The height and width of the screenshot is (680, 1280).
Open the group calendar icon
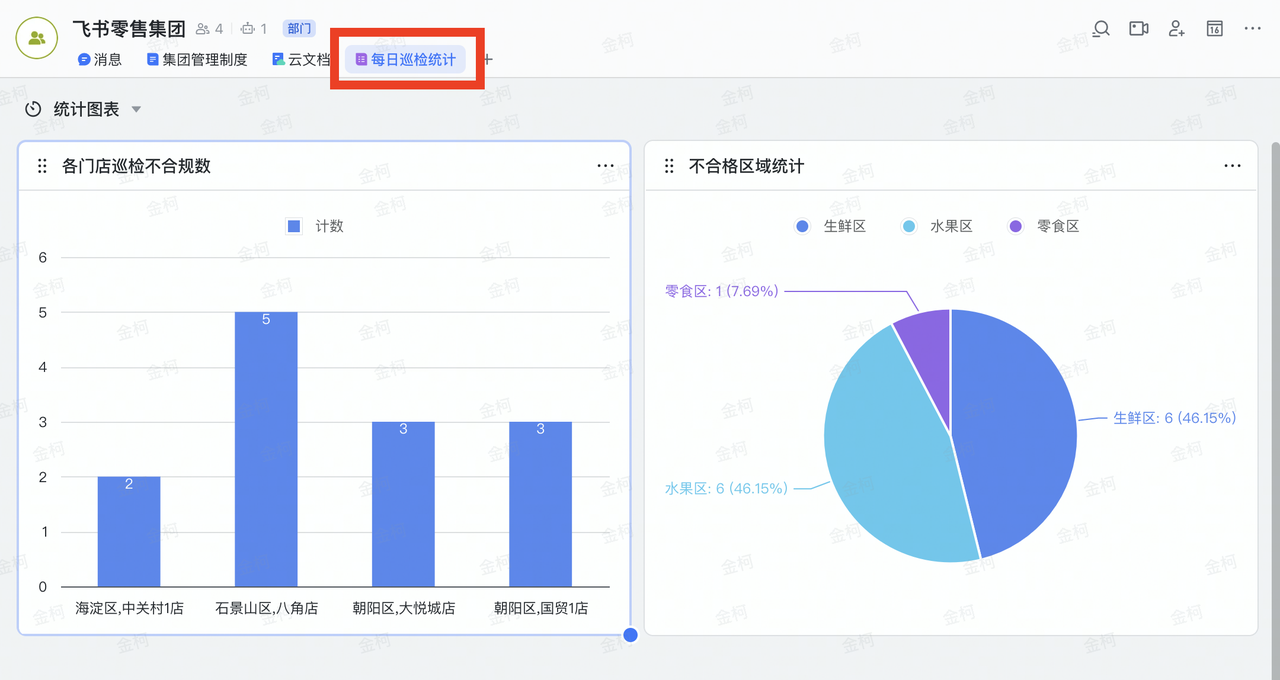coord(1214,29)
